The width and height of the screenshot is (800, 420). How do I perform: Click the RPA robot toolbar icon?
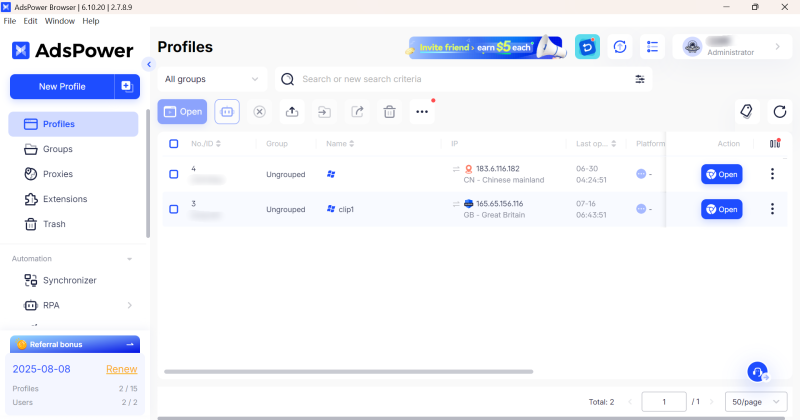coord(227,112)
